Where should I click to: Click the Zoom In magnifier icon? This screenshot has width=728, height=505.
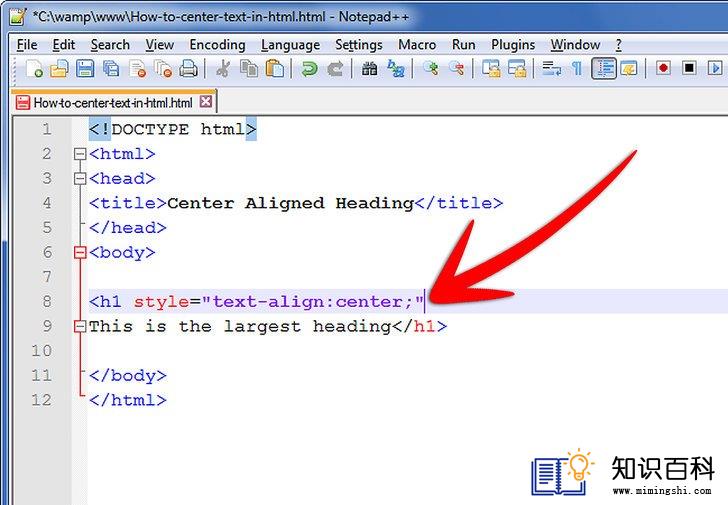[430, 69]
